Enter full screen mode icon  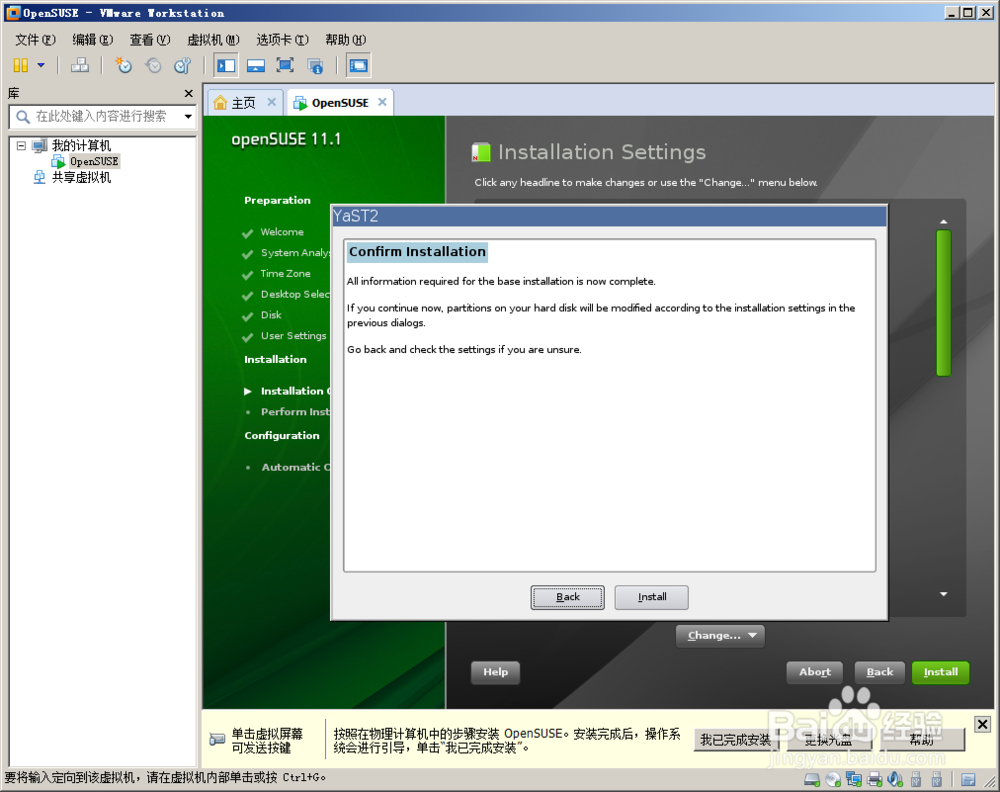285,65
